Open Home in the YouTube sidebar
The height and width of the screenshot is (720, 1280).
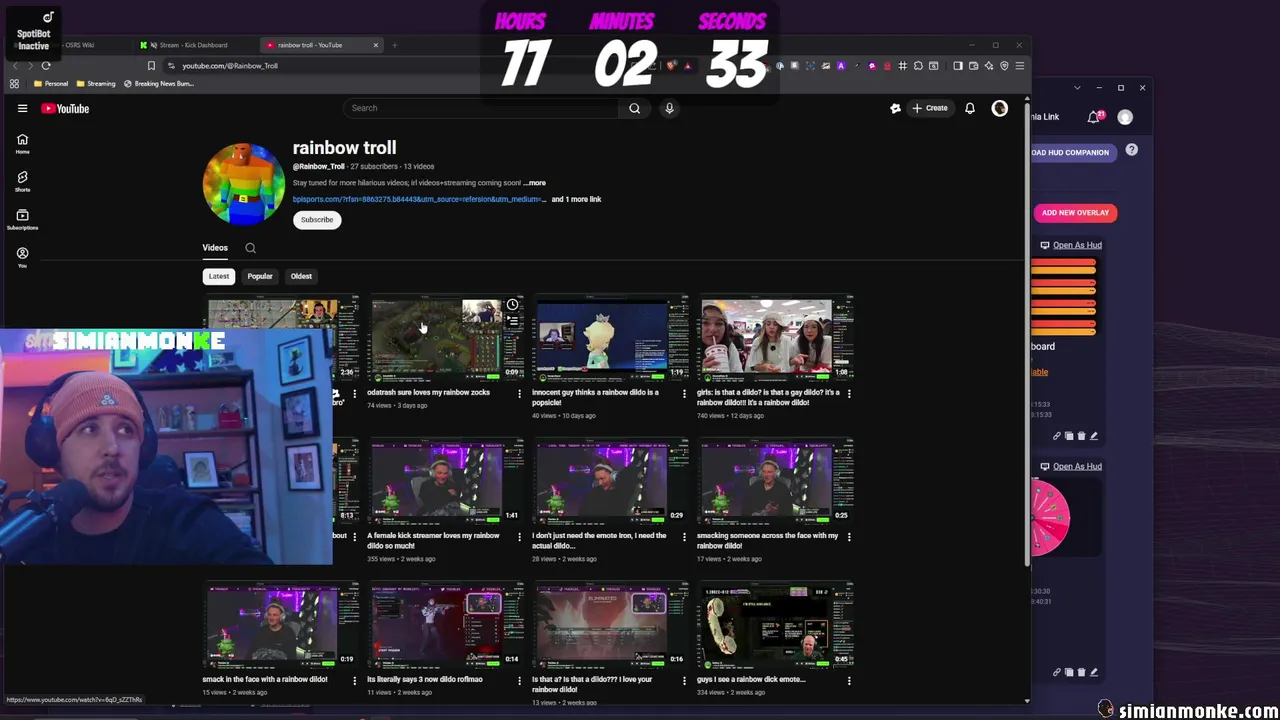click(22, 143)
